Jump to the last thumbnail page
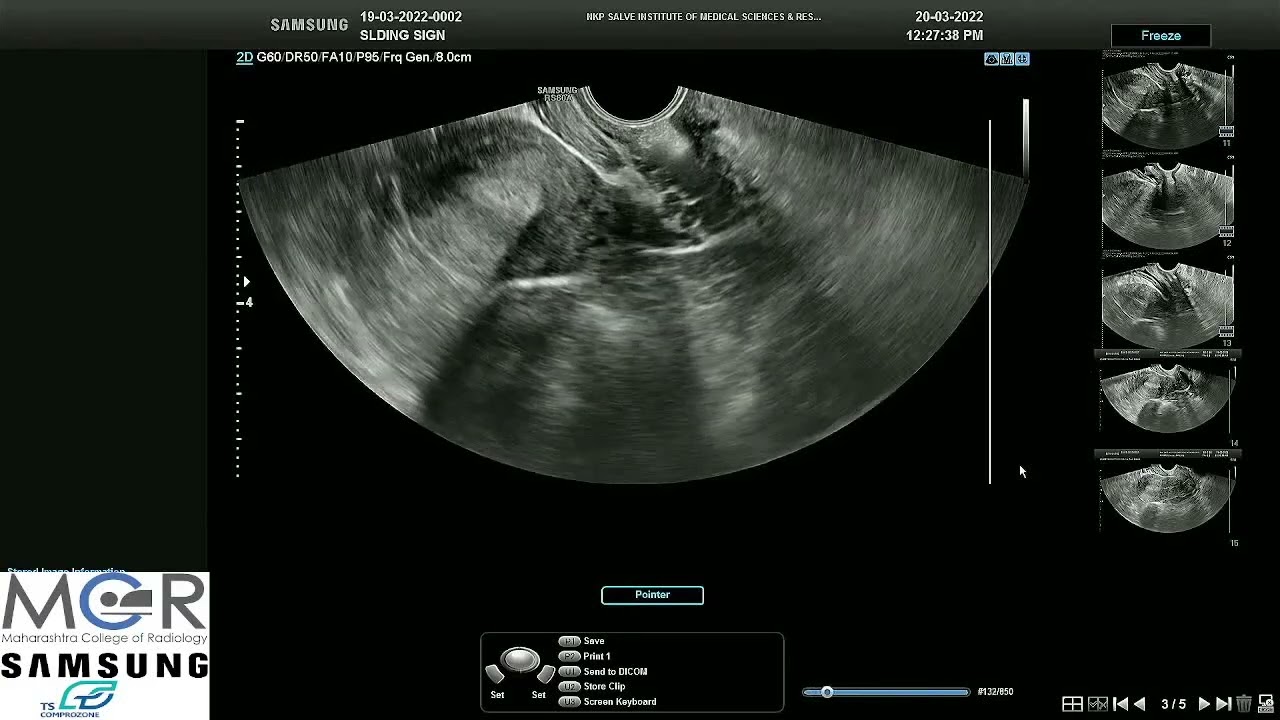 tap(1224, 704)
